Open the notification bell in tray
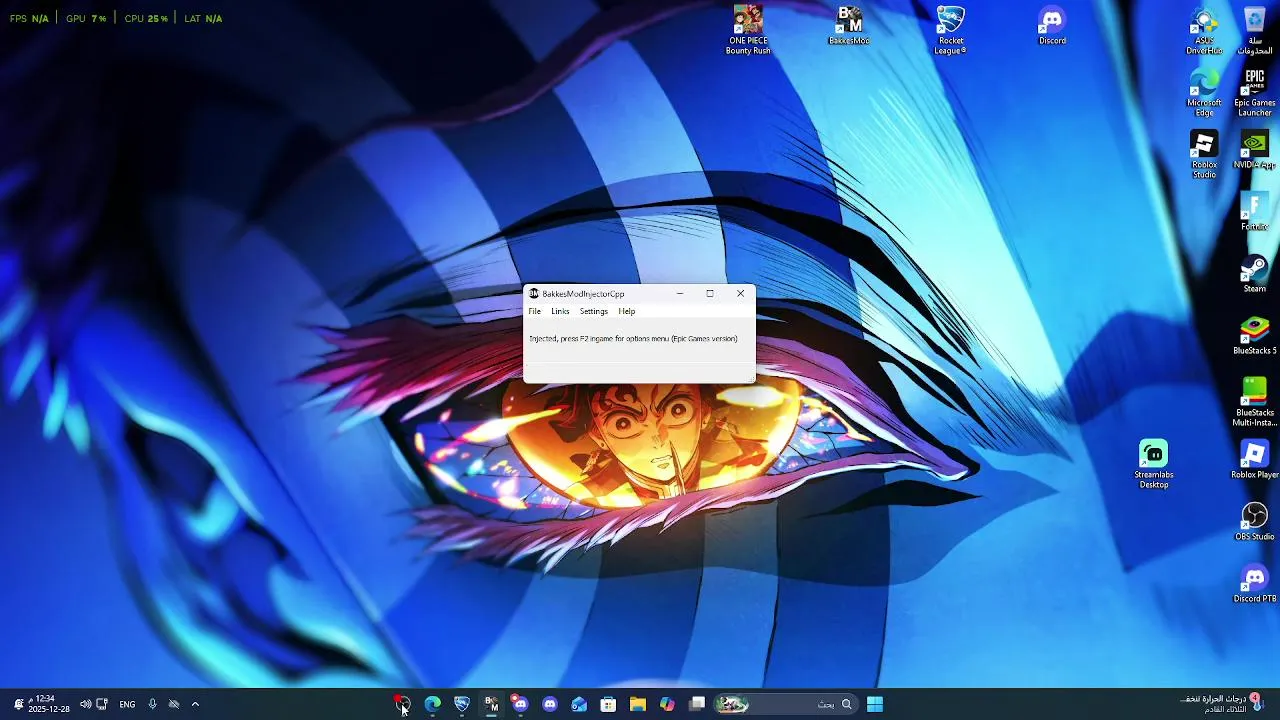This screenshot has width=1280, height=720. coord(17,704)
